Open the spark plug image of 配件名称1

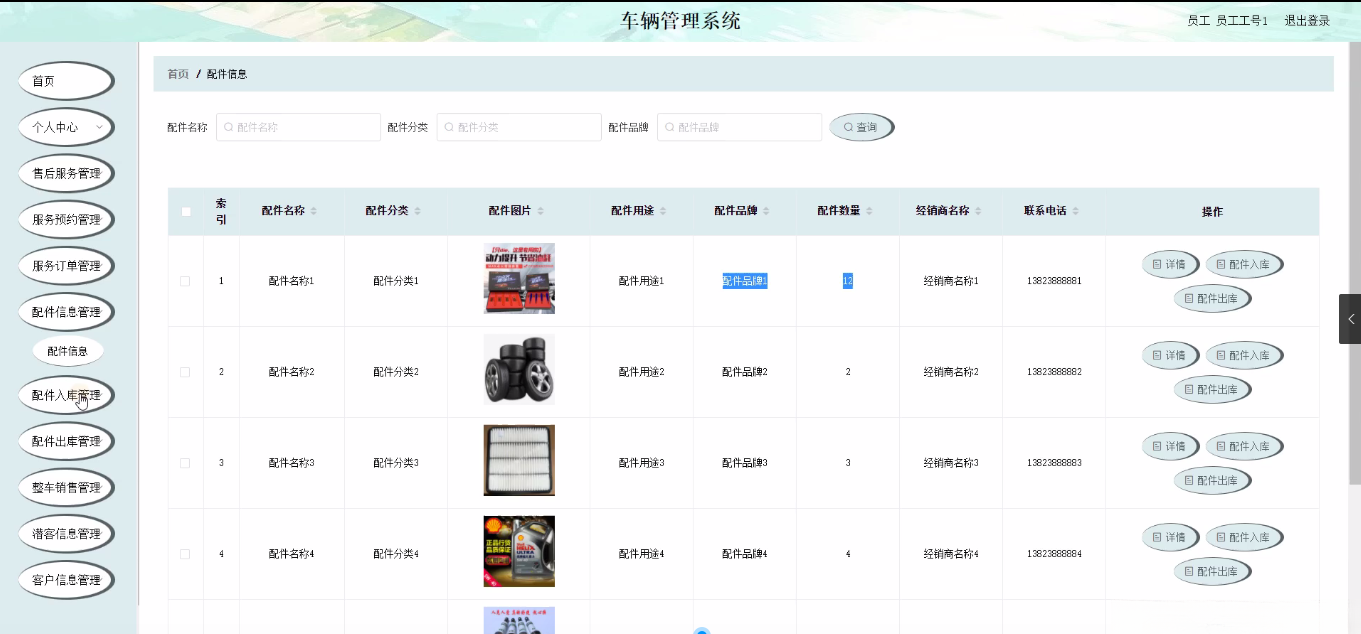coord(519,278)
